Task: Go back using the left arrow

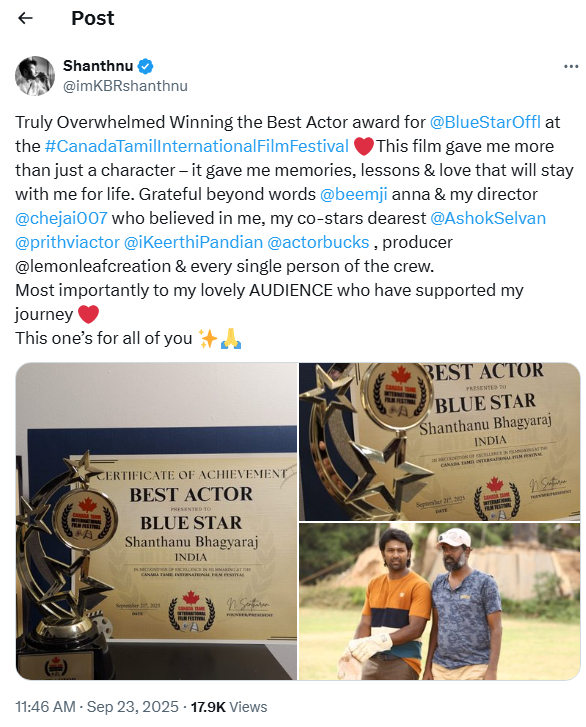Action: [x=25, y=18]
